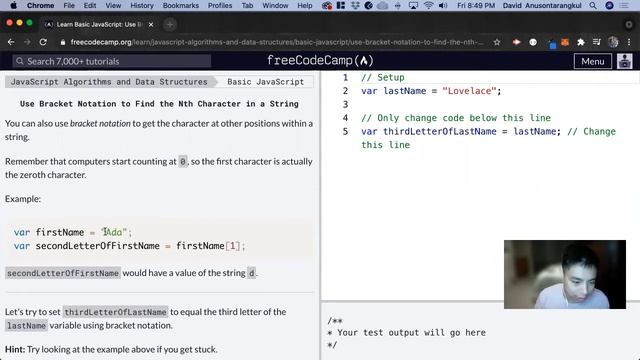
Task: Click the cloud icon in menu bar
Action: [x=382, y=5]
